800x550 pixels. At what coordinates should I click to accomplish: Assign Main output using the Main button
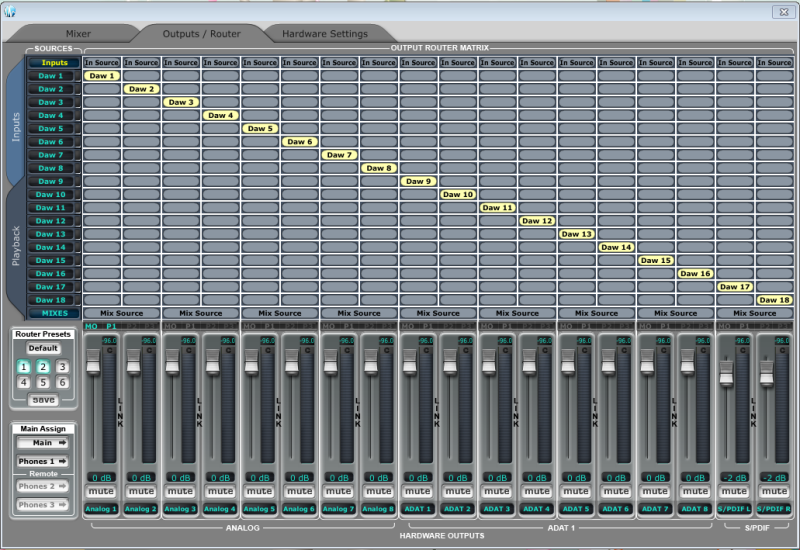[43, 443]
